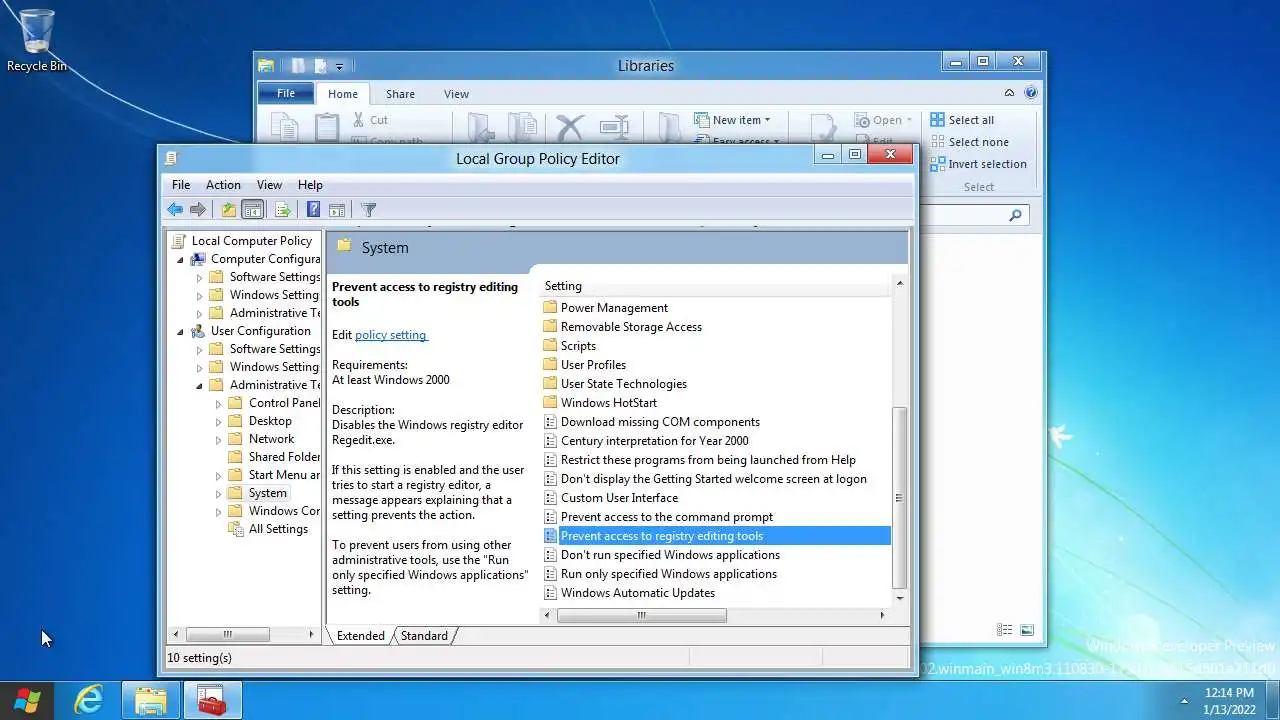Switch to the Standard tab
This screenshot has width=1280, height=720.
(424, 636)
